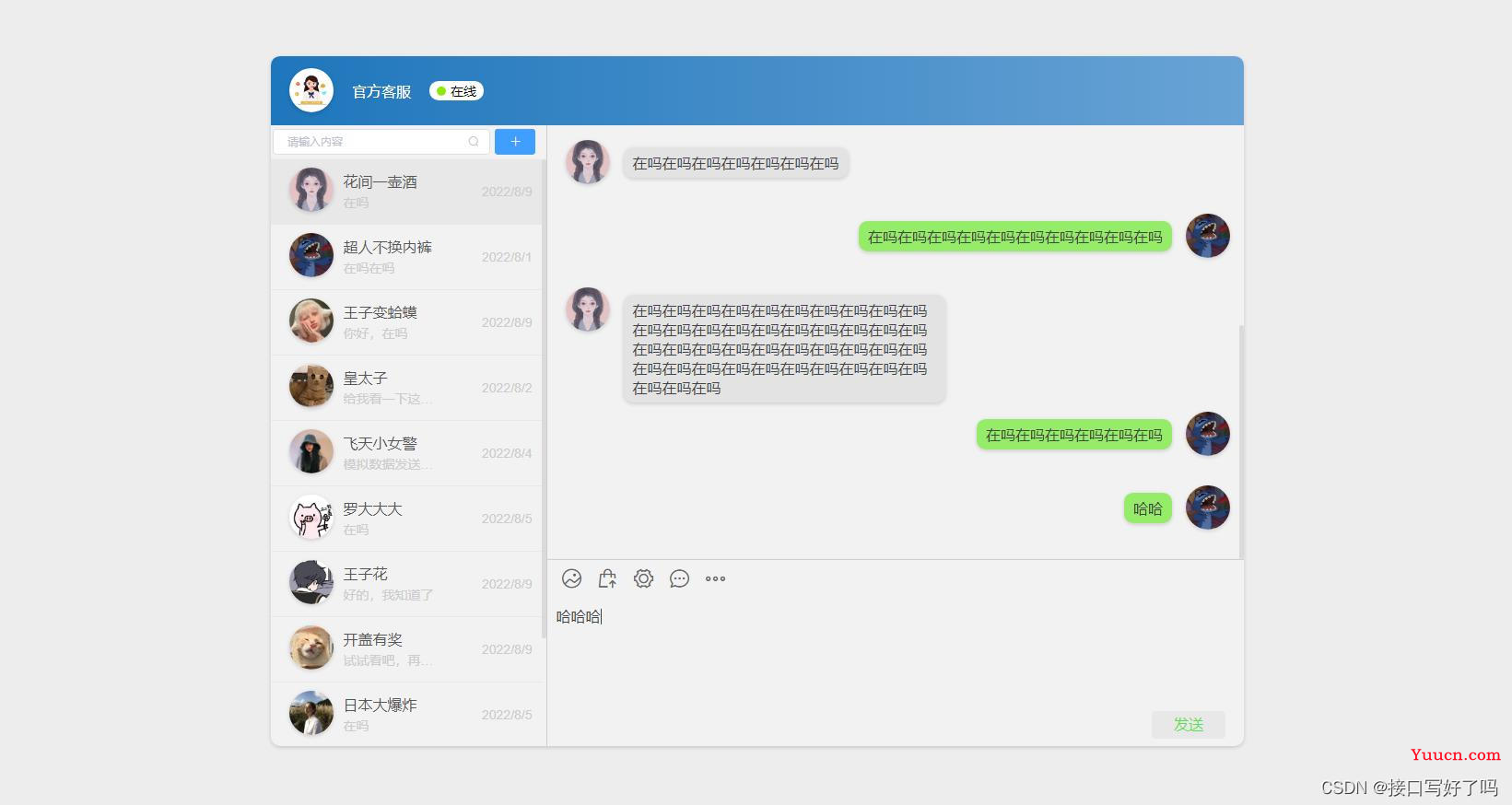Open the chat with 开盖有奖
The width and height of the screenshot is (1512, 805).
tap(406, 649)
